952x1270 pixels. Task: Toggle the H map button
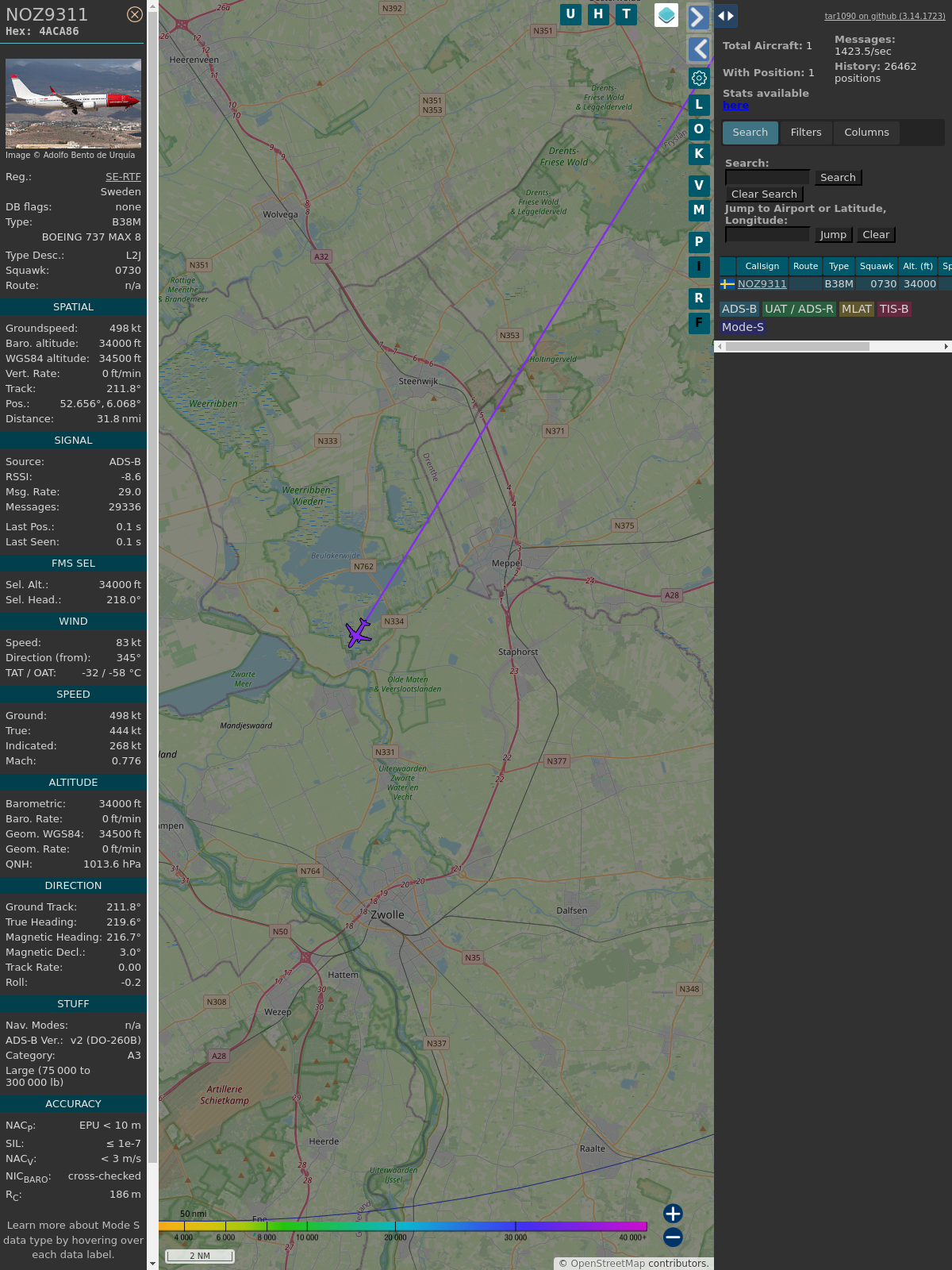coord(598,14)
